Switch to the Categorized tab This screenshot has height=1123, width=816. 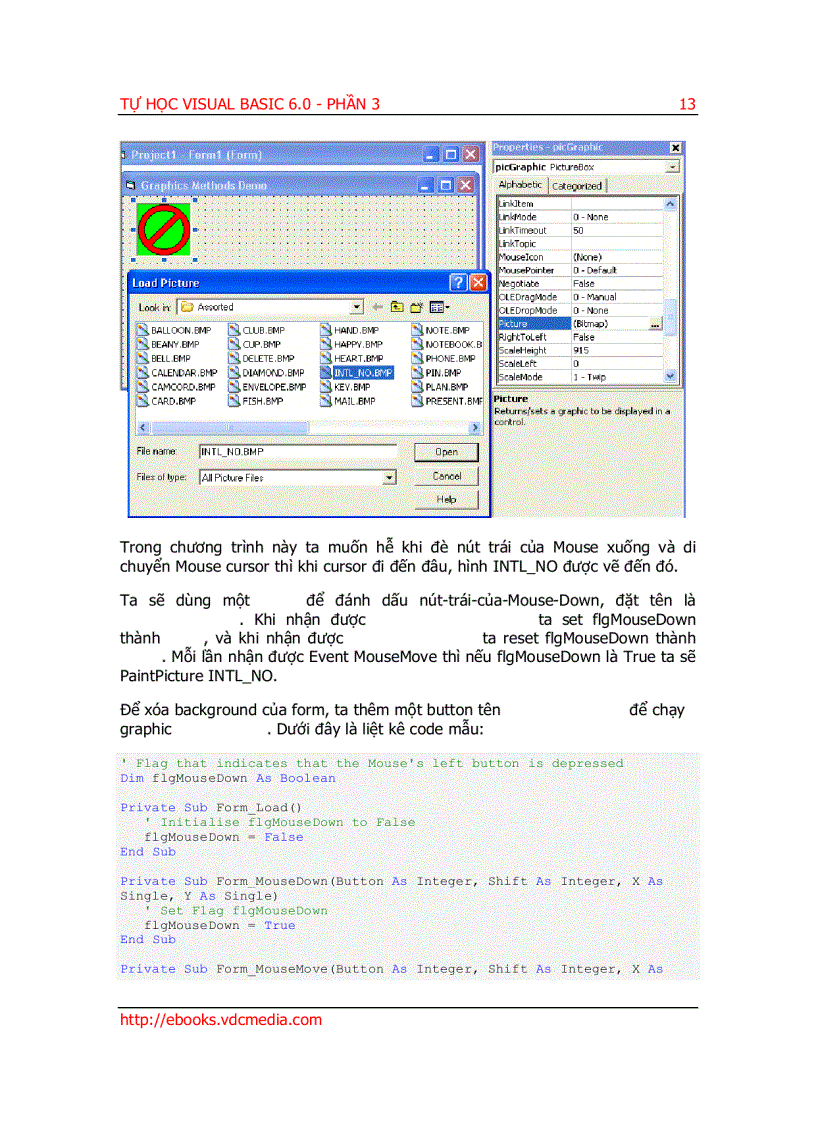click(x=577, y=186)
